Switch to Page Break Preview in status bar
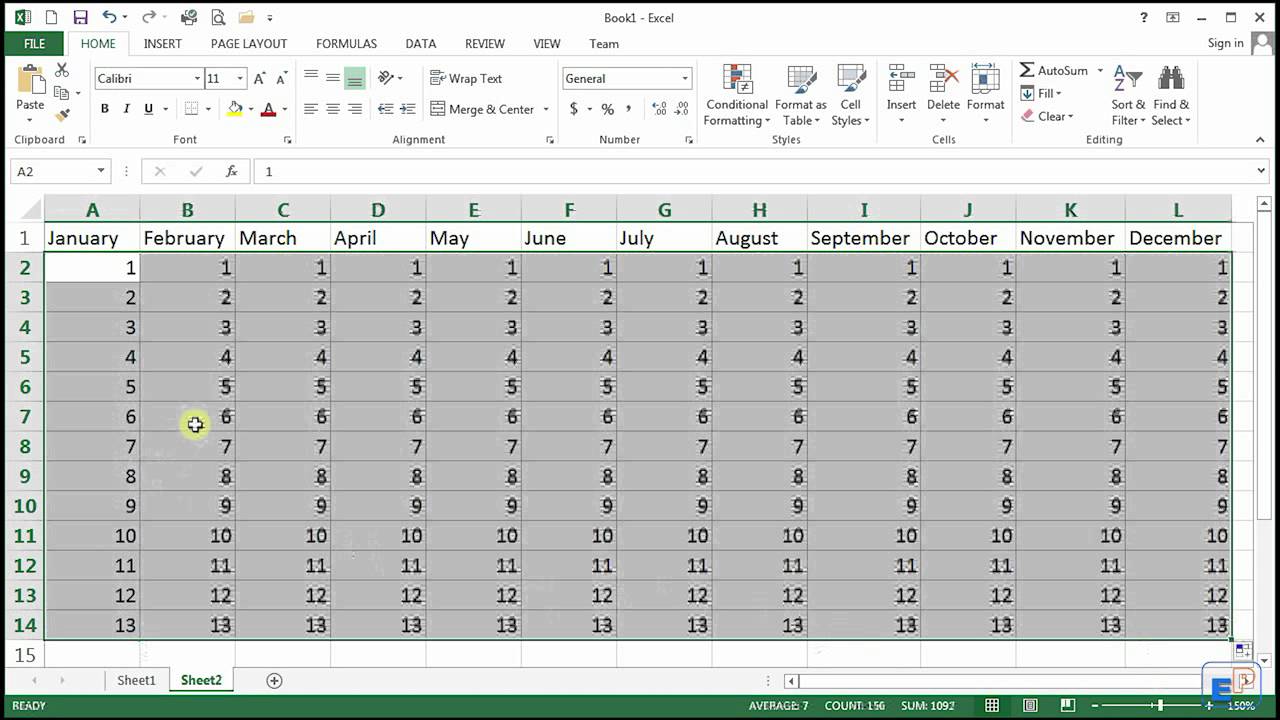Viewport: 1280px width, 720px height. (1067, 706)
